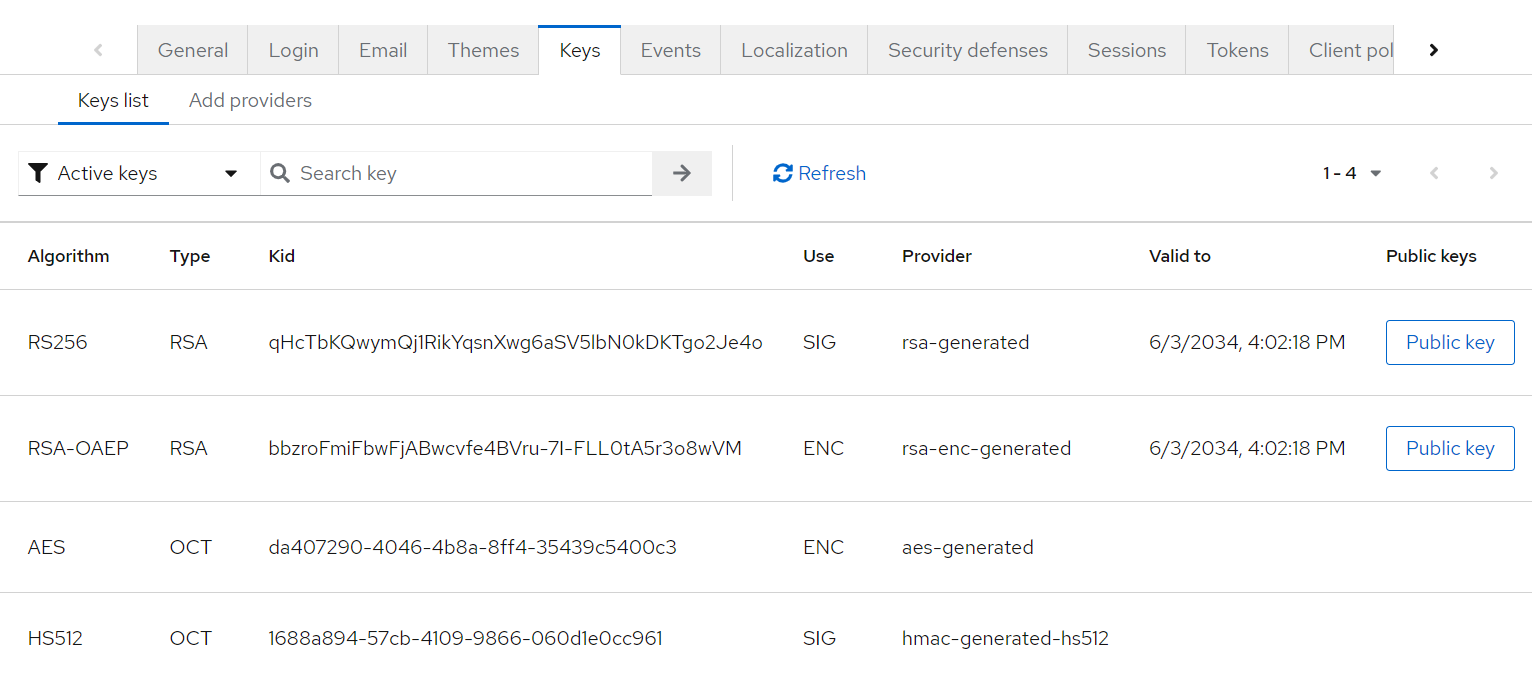
Task: Open the Tokens tab
Action: 1237,51
